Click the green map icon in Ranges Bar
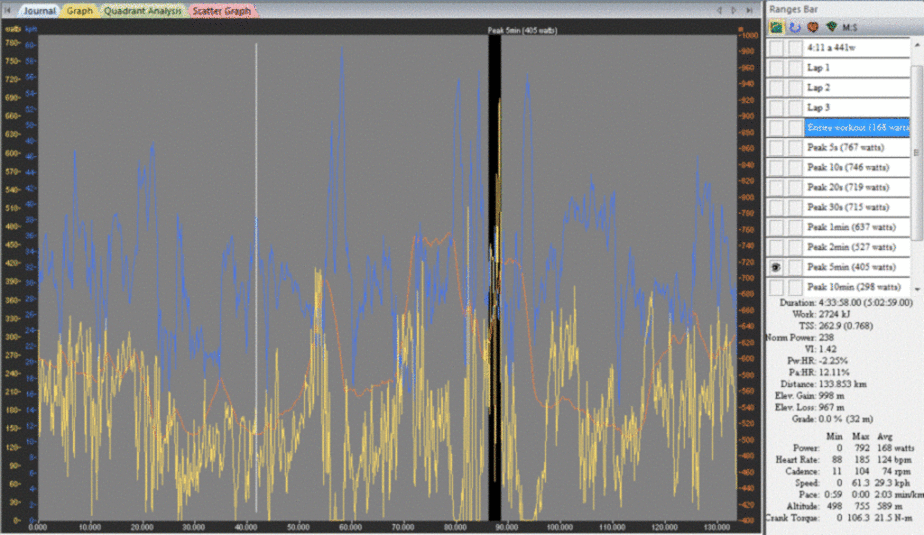The height and width of the screenshot is (535, 924). [x=776, y=26]
